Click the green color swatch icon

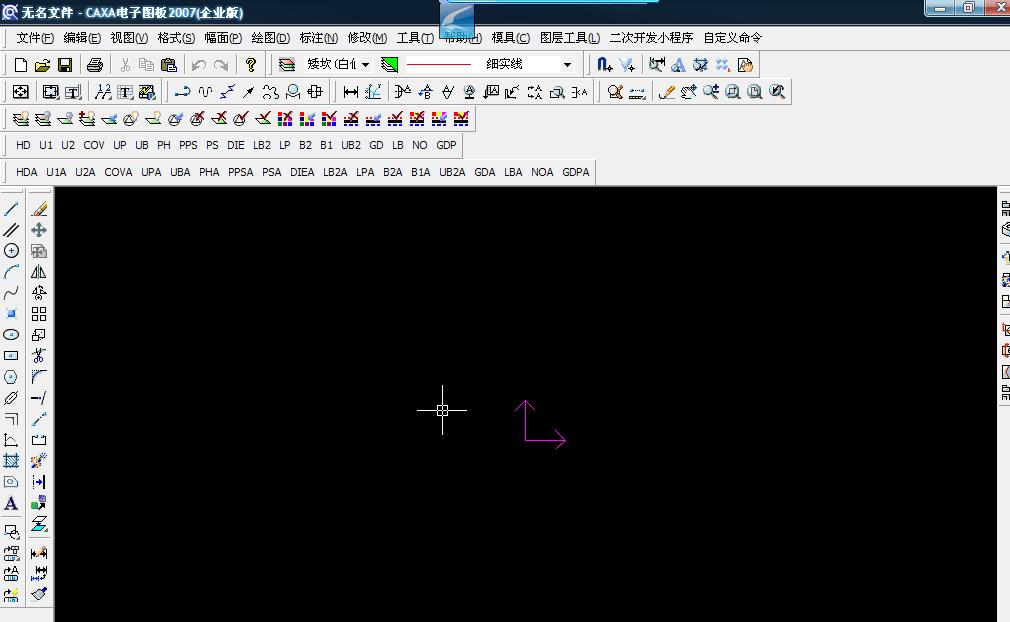click(390, 64)
